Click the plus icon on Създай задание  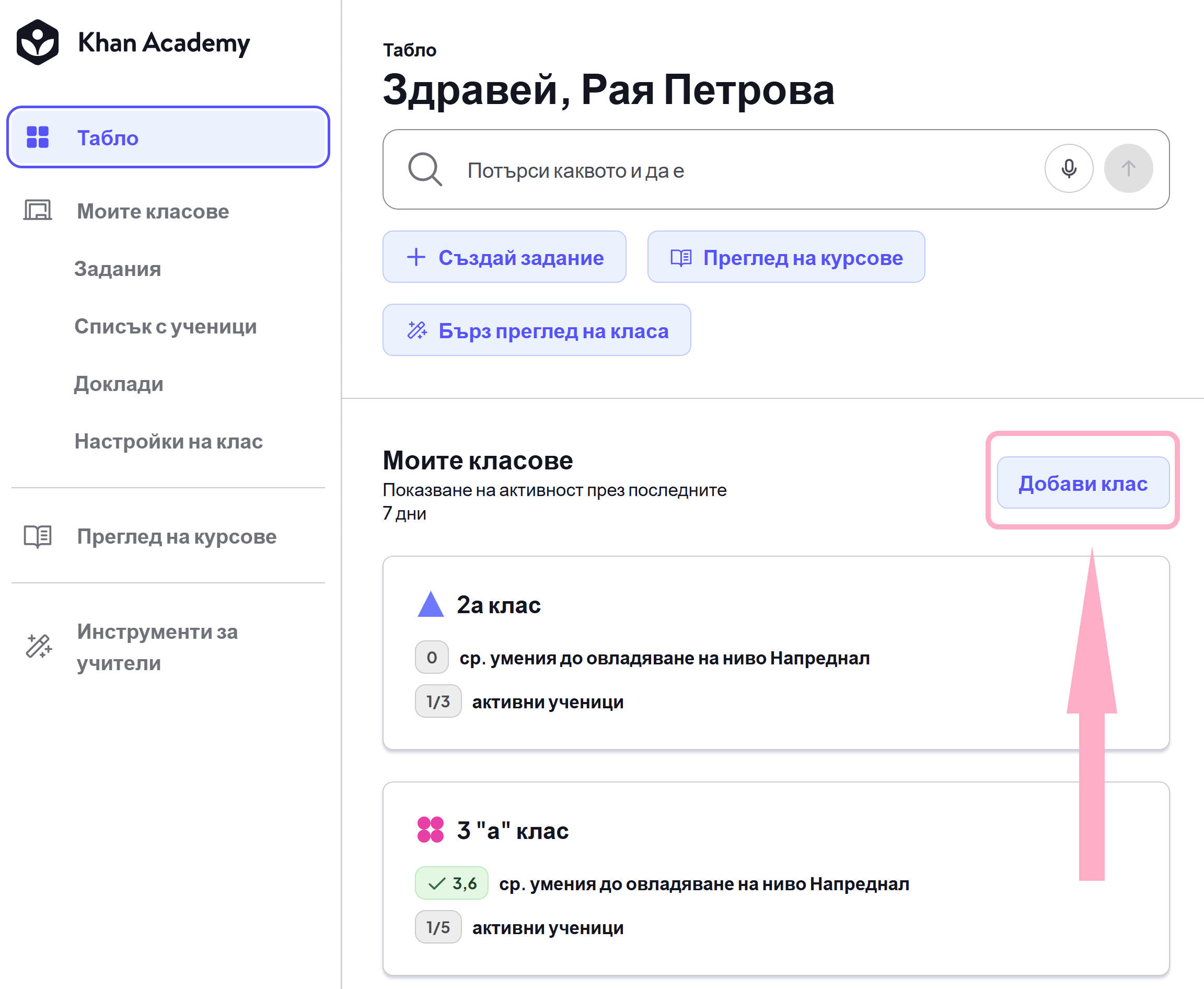416,257
